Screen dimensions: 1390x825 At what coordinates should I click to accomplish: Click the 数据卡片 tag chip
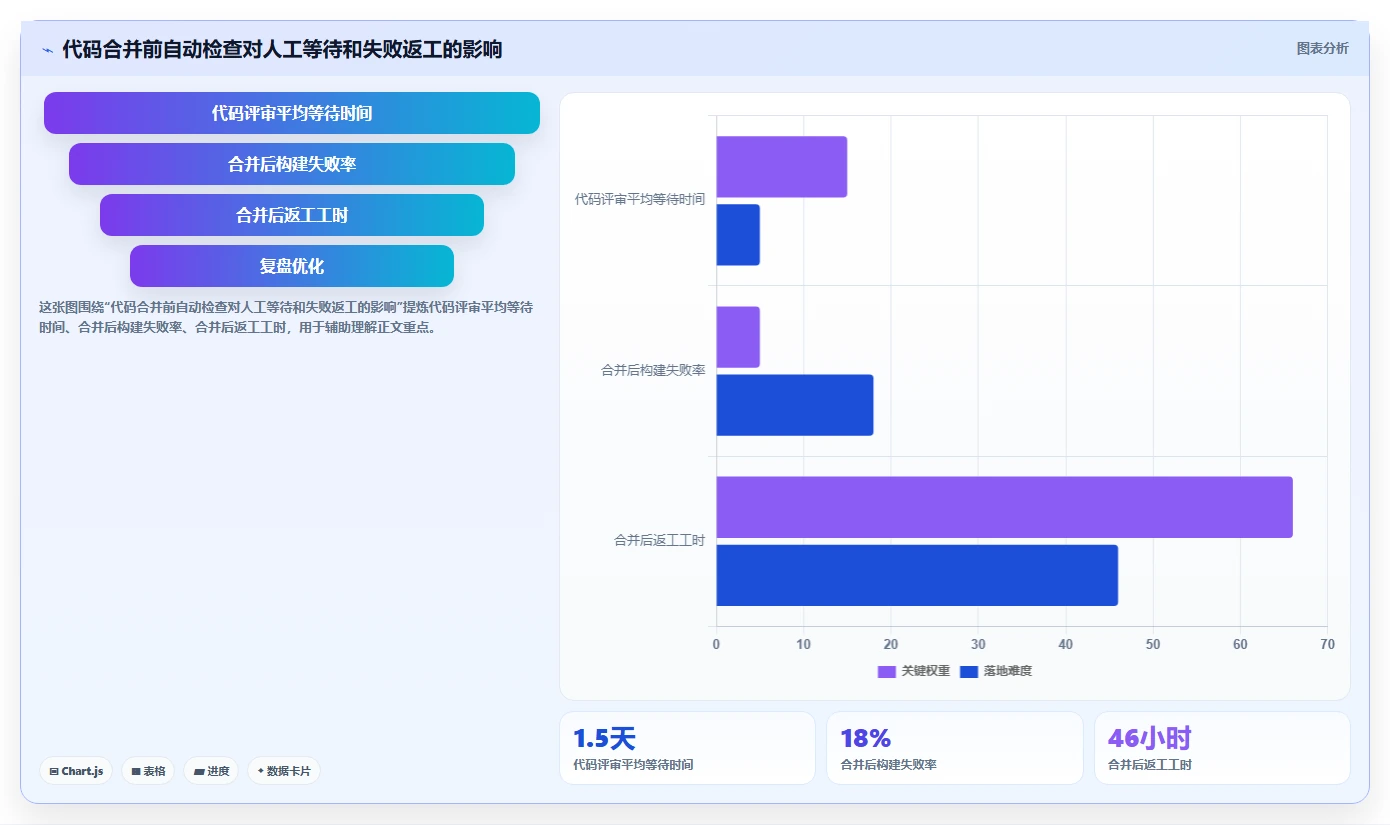click(x=284, y=771)
